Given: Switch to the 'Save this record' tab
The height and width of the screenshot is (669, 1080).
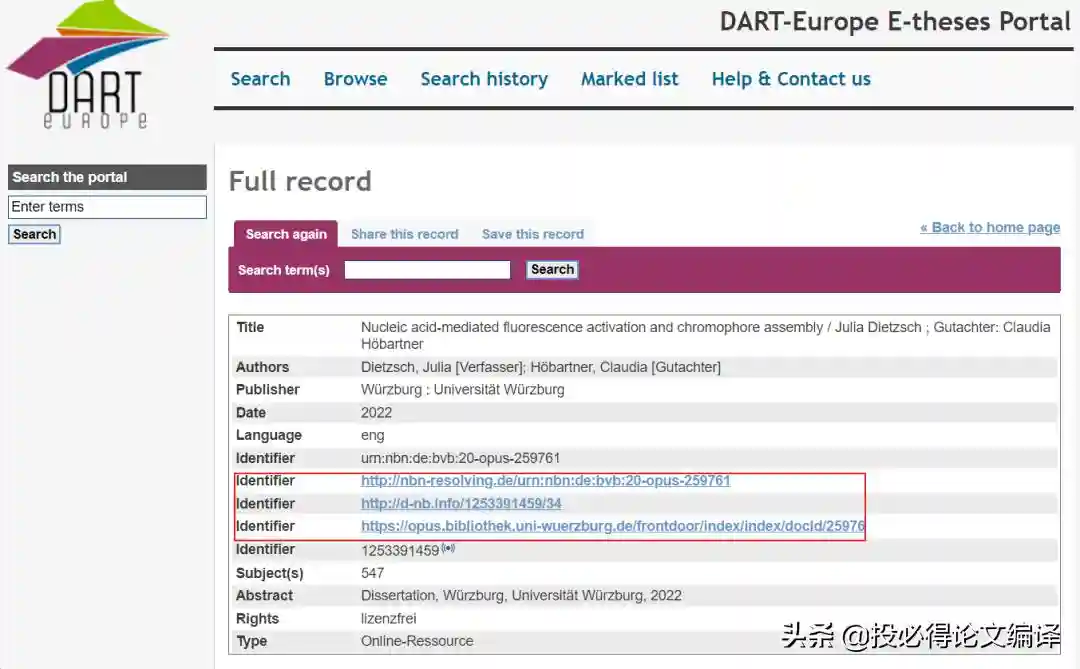Looking at the screenshot, I should coord(532,234).
